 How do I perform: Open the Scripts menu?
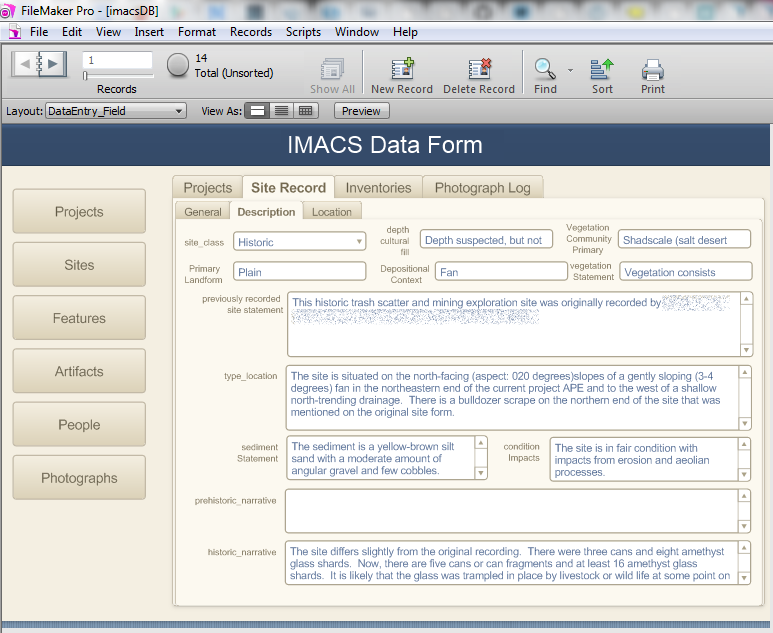[303, 32]
